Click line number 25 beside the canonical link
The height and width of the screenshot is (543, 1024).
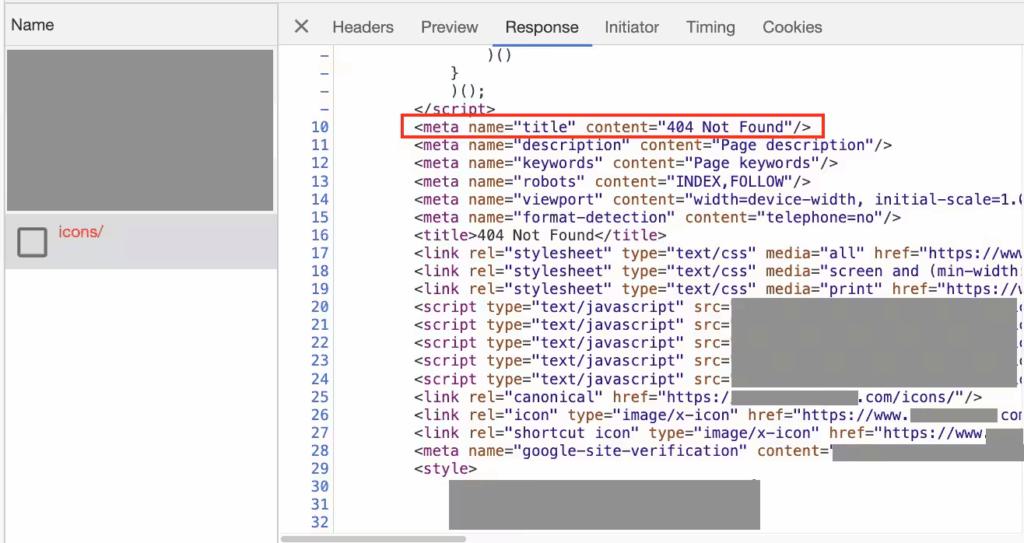(320, 397)
